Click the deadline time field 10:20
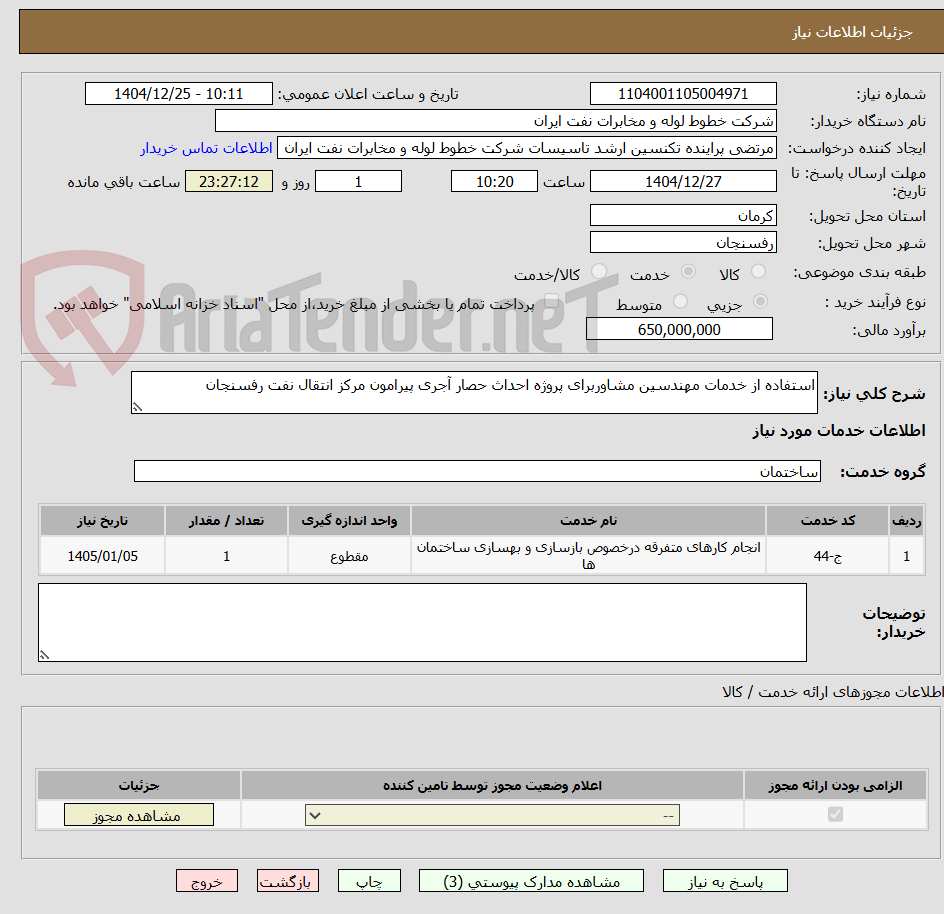 point(494,181)
